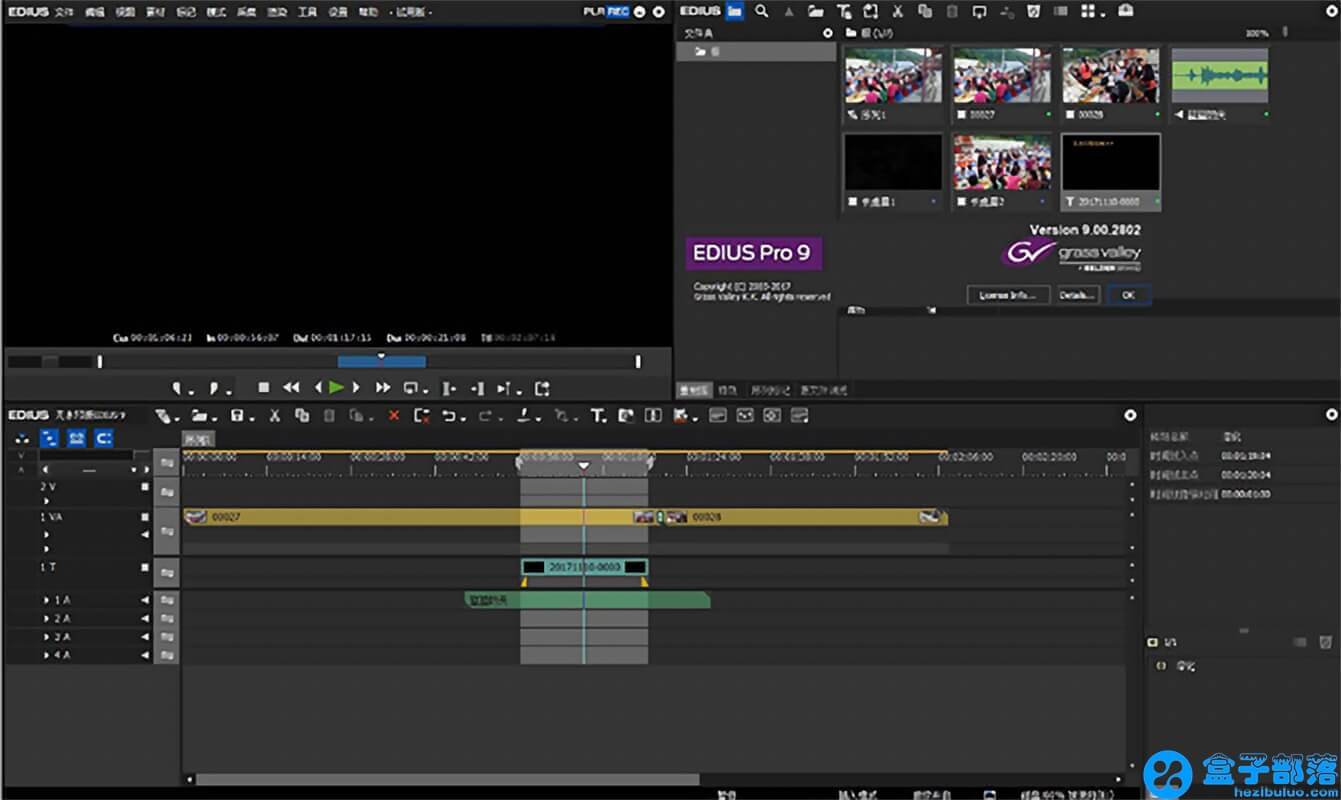The image size is (1341, 800).
Task: Toggle the lock square on 2 V track
Action: pyautogui.click(x=145, y=487)
